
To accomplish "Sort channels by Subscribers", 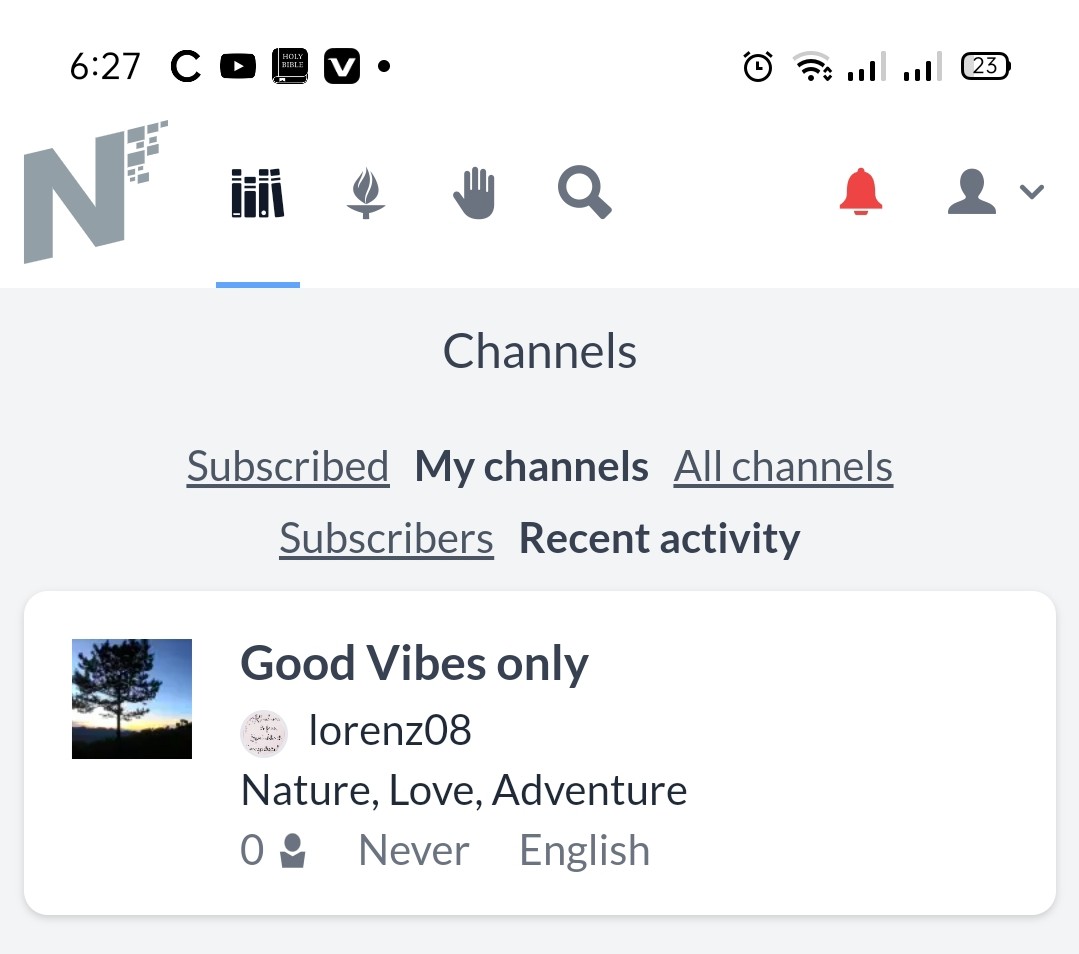I will (x=386, y=538).
